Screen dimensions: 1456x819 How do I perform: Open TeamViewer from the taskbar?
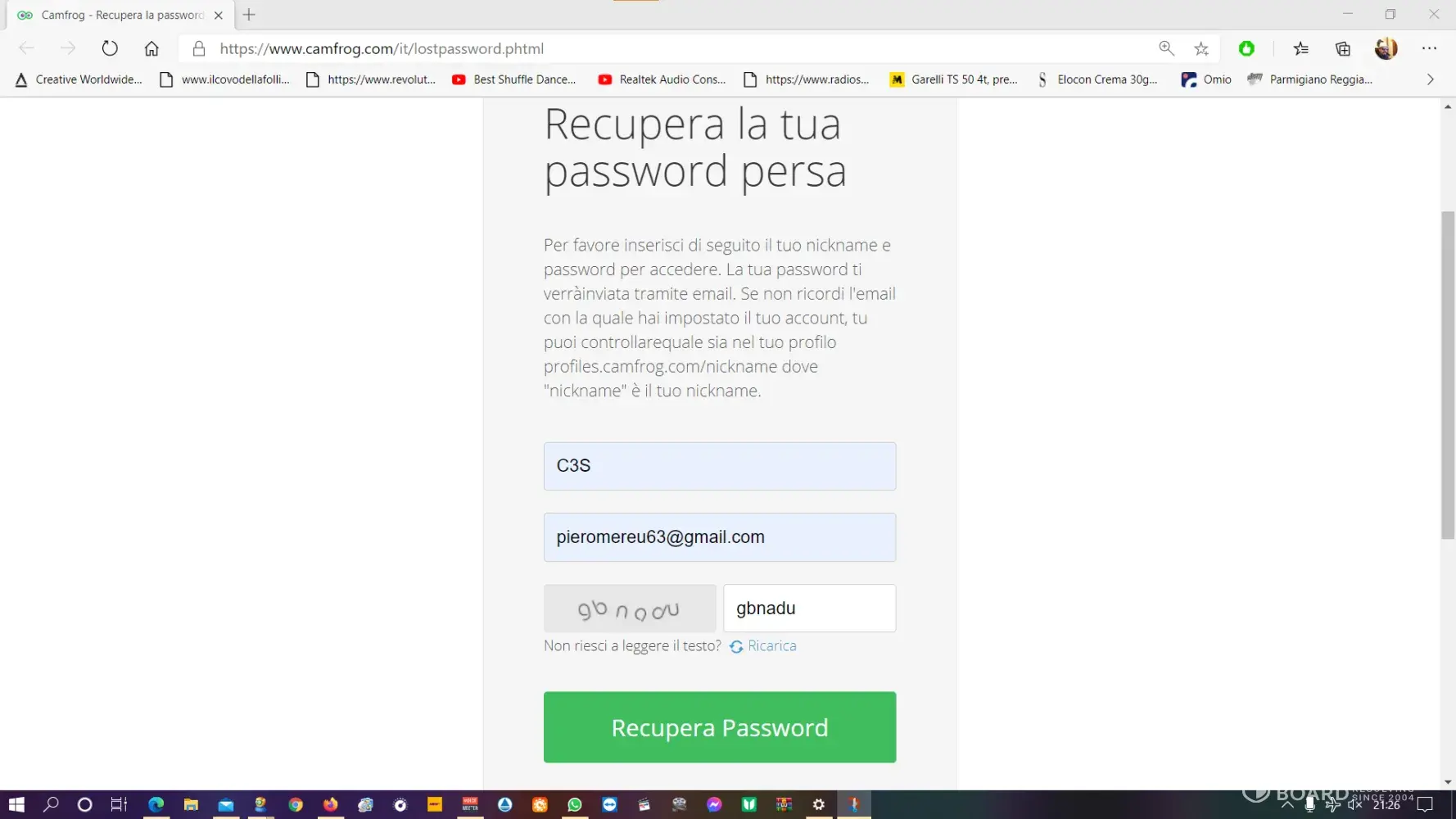click(x=610, y=805)
